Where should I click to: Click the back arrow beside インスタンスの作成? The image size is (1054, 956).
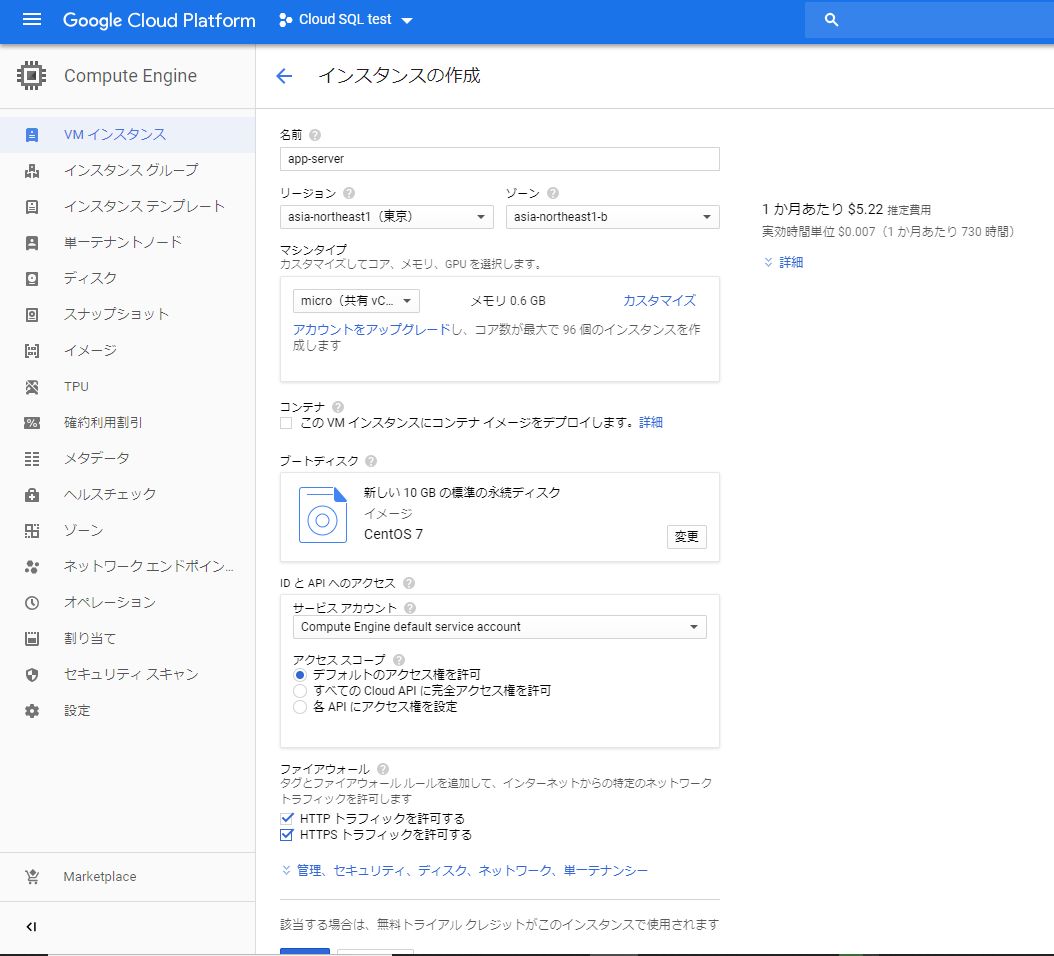pyautogui.click(x=284, y=76)
